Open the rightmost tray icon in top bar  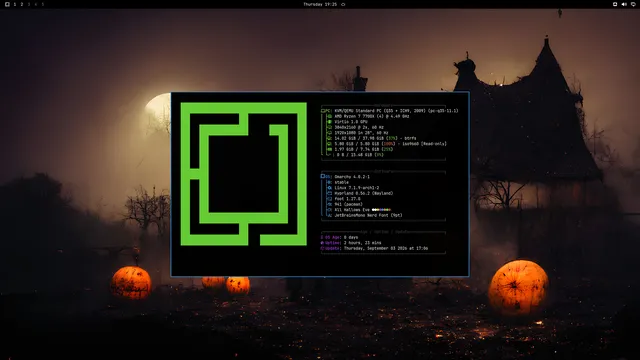(x=633, y=4)
